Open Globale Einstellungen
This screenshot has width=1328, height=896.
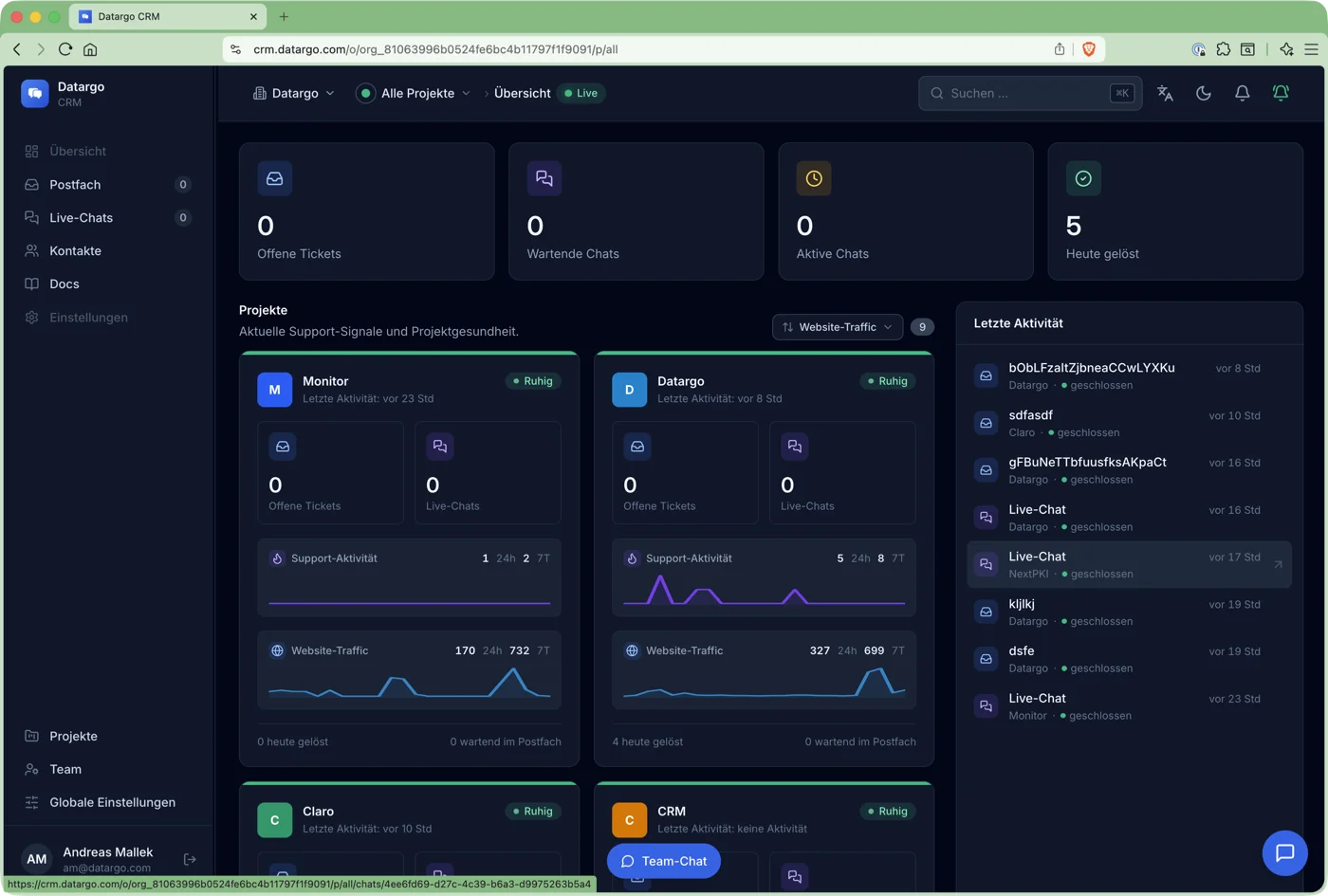pos(106,802)
